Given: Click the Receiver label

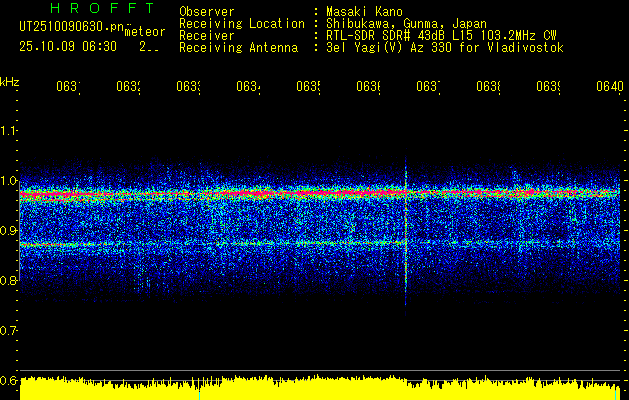Looking at the screenshot, I should (x=207, y=36).
